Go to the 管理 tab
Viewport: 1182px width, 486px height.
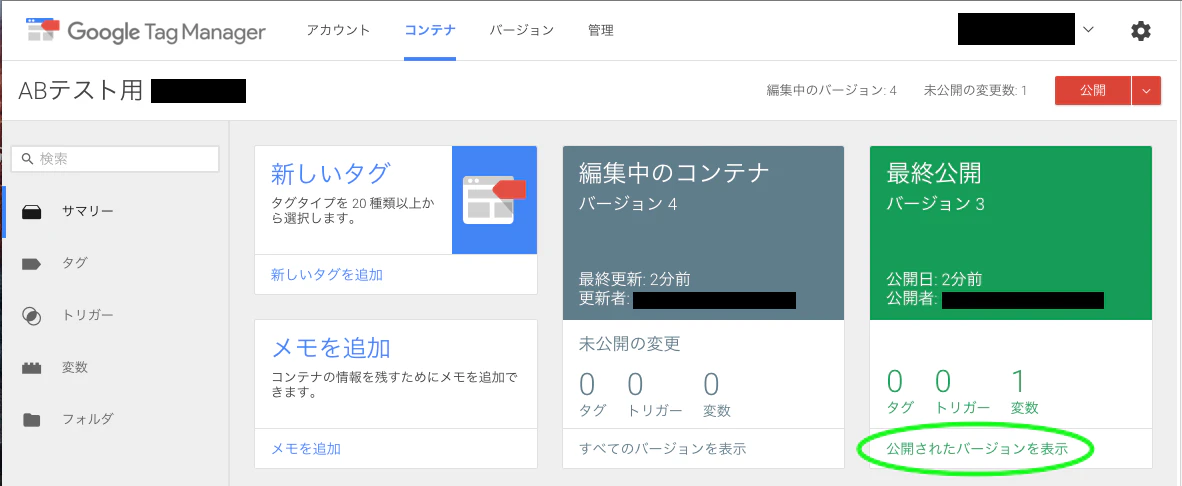coord(601,30)
